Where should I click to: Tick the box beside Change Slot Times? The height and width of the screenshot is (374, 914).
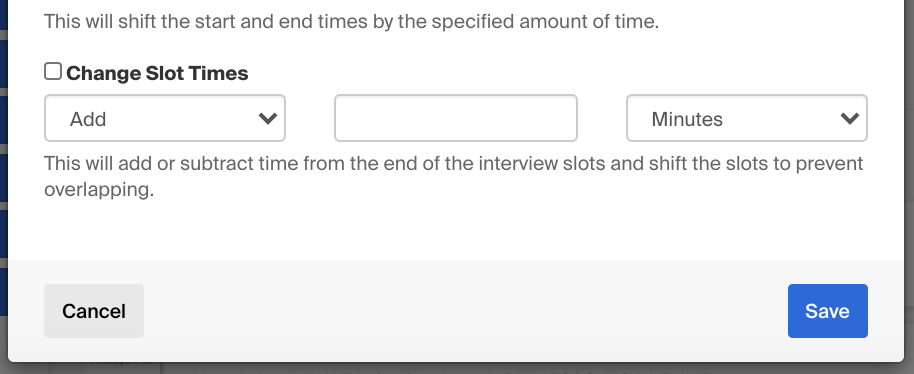click(x=53, y=72)
